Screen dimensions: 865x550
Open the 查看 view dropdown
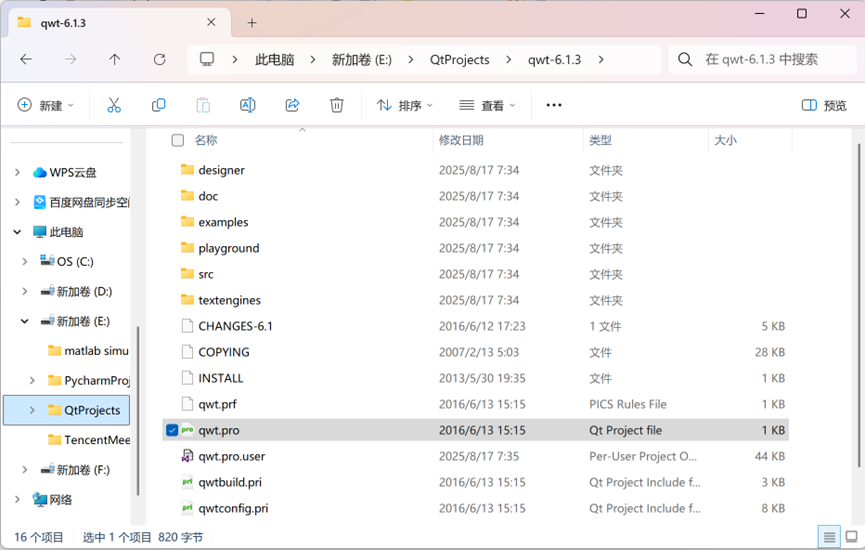coord(487,105)
